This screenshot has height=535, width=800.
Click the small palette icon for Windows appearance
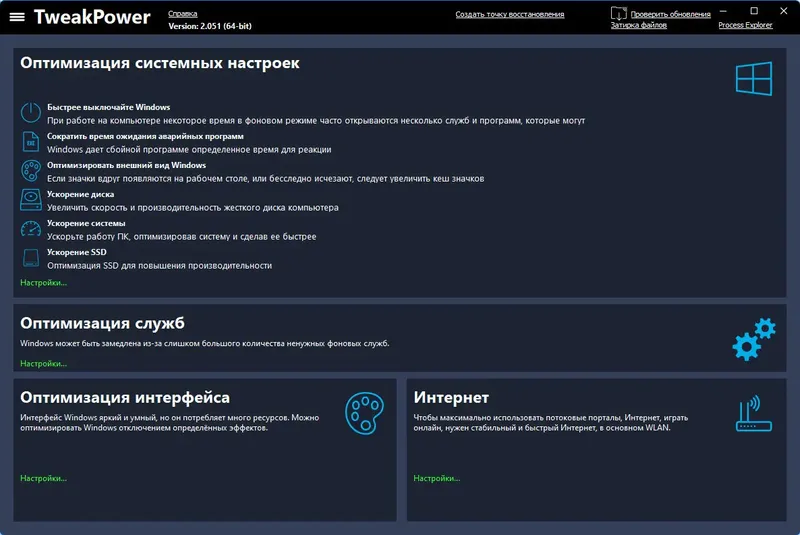[x=31, y=171]
